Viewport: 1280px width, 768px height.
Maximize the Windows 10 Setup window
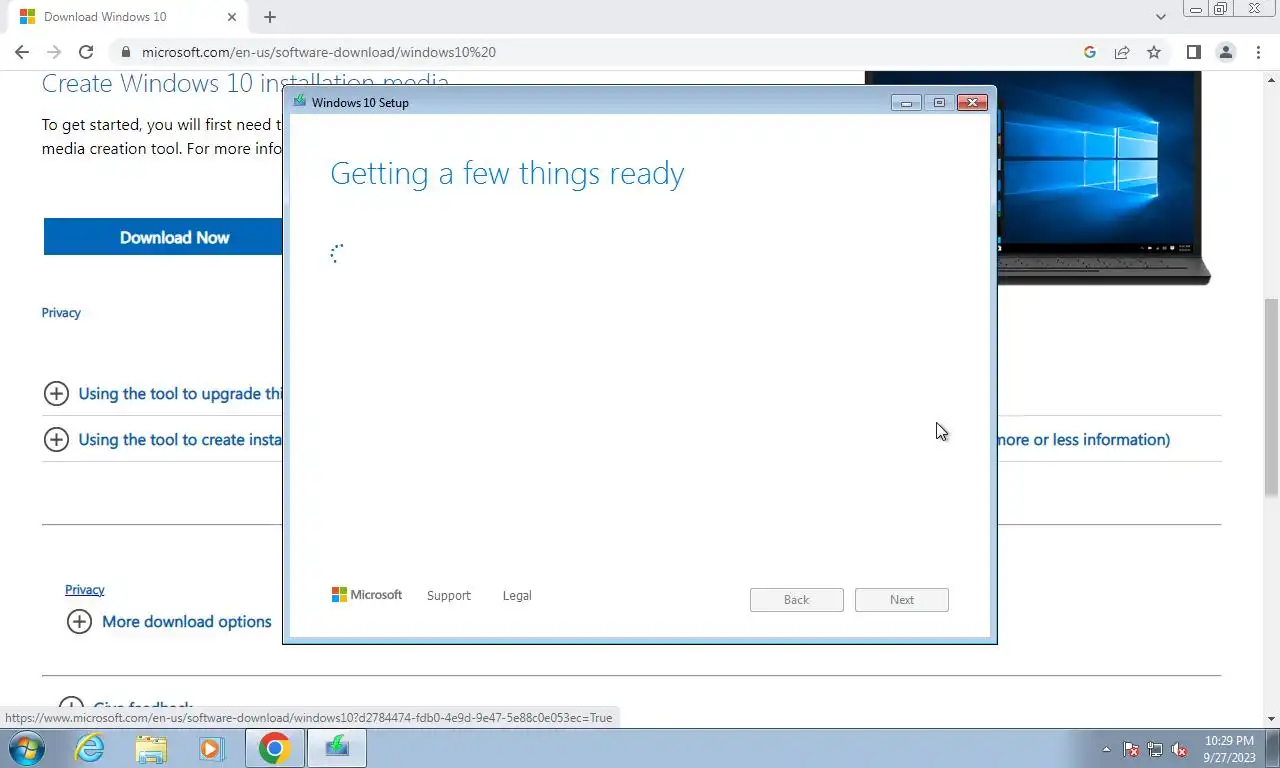(x=939, y=102)
